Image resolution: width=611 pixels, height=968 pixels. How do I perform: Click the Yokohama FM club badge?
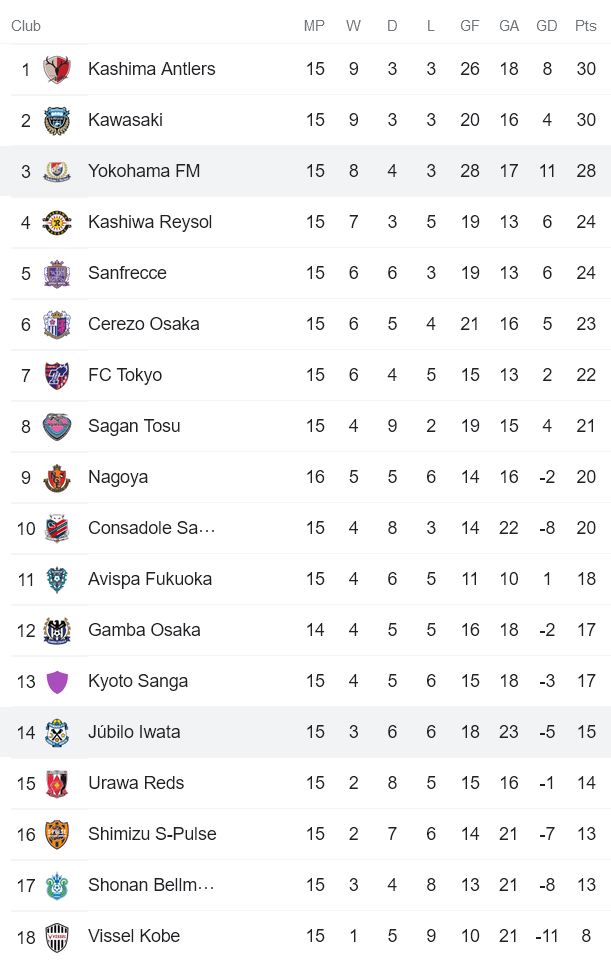click(55, 171)
